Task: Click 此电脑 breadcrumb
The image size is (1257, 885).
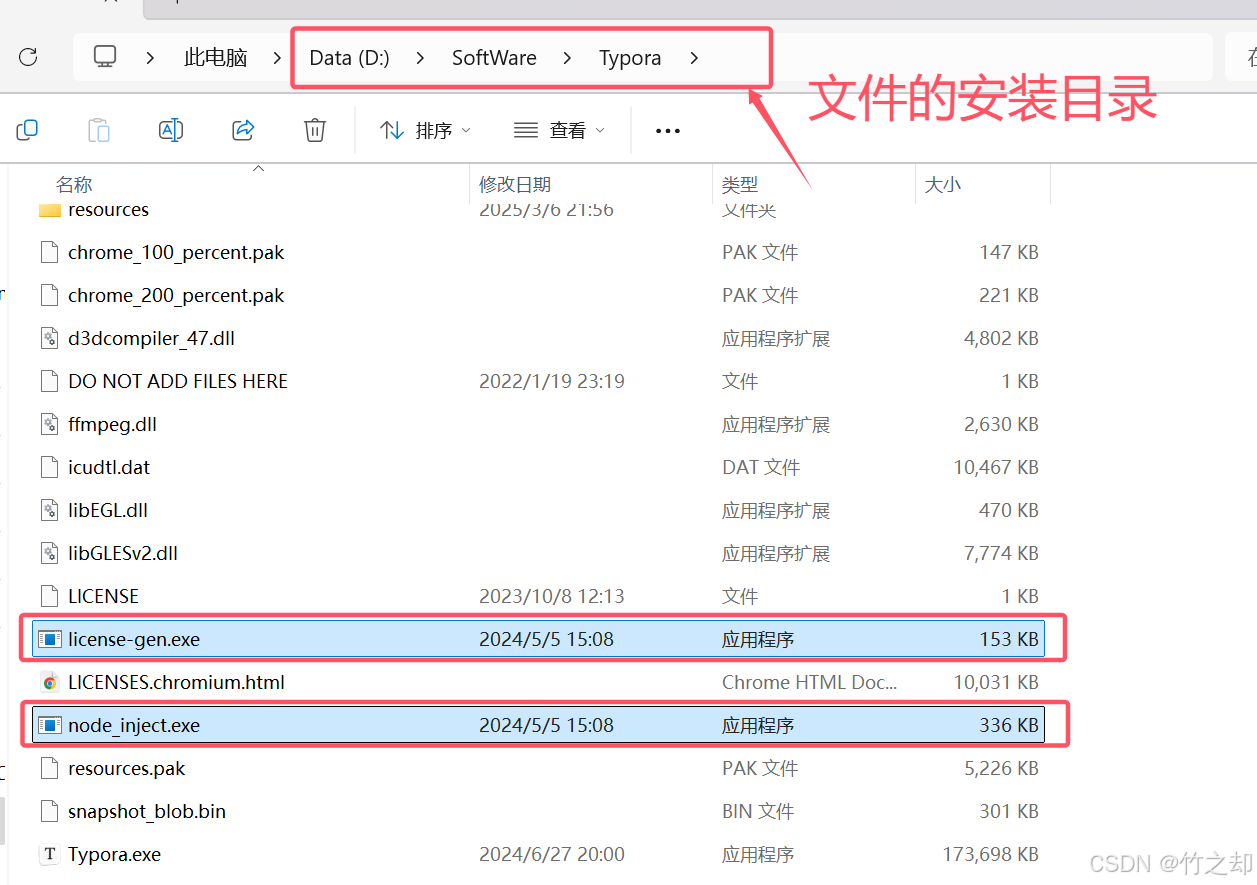Action: coord(215,58)
